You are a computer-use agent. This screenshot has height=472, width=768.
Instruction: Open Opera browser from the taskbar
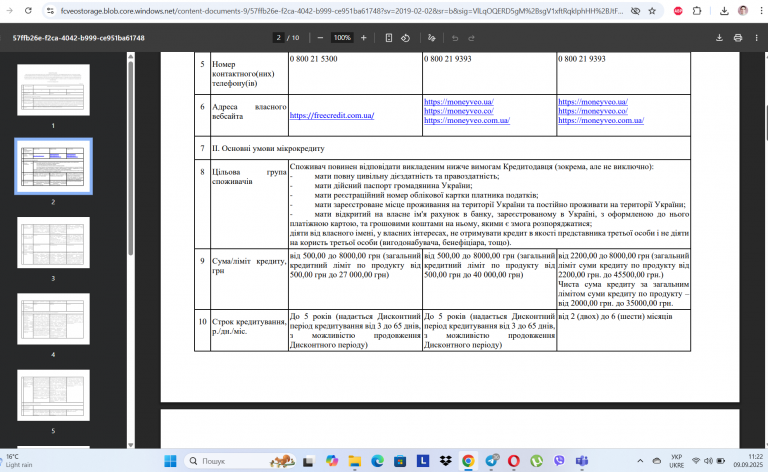(514, 461)
